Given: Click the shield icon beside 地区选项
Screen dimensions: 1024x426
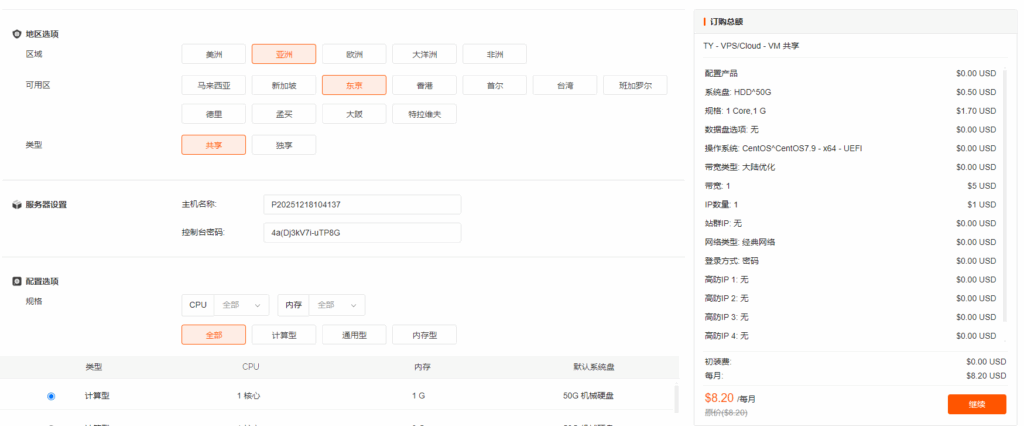Looking at the screenshot, I should click(17, 34).
